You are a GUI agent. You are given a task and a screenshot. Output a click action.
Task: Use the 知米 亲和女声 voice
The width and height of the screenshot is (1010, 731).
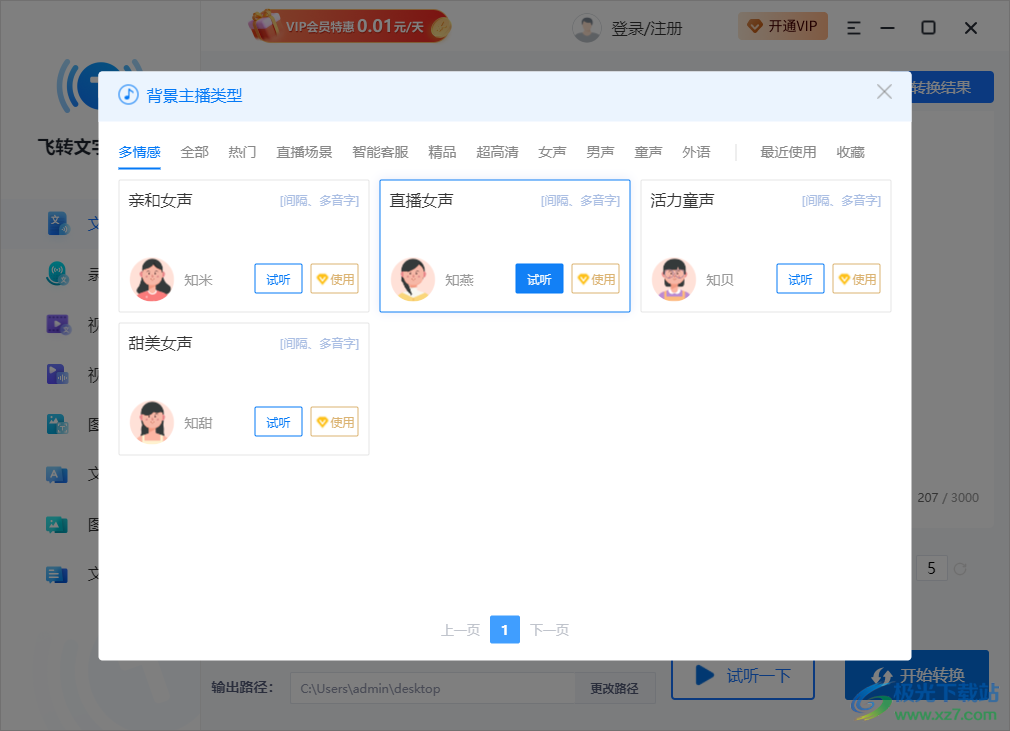(x=334, y=279)
